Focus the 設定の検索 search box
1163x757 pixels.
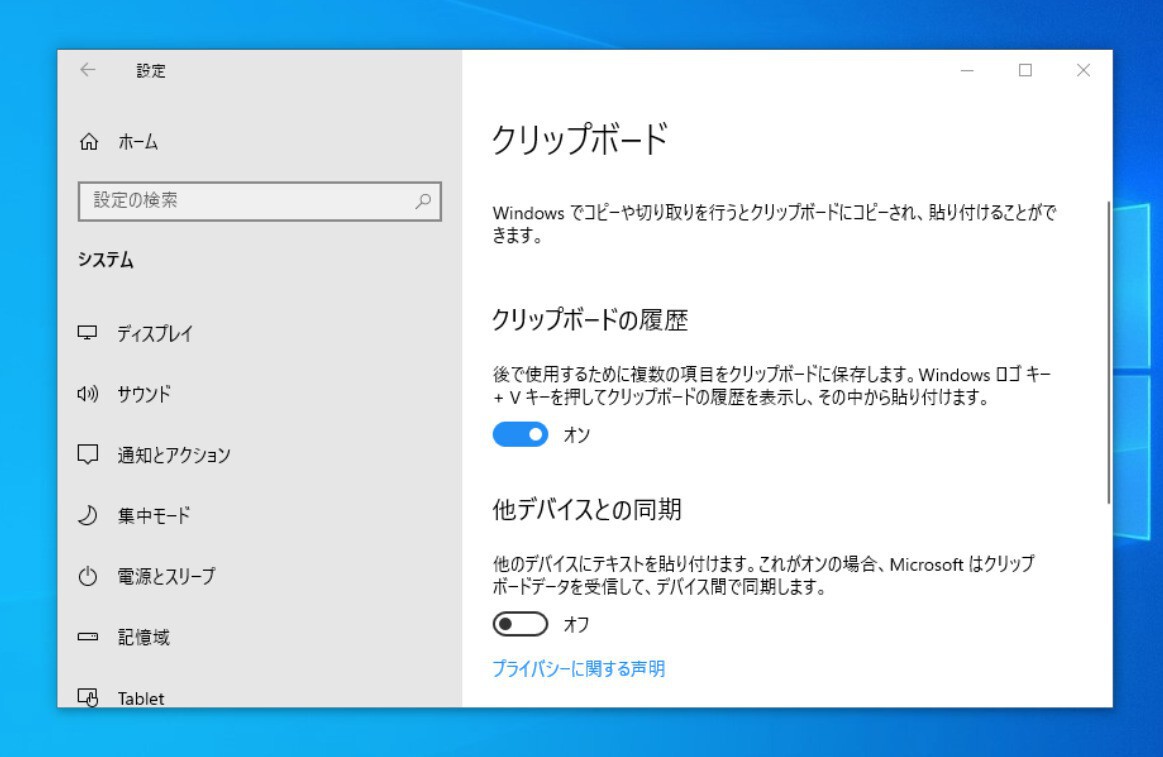[260, 201]
